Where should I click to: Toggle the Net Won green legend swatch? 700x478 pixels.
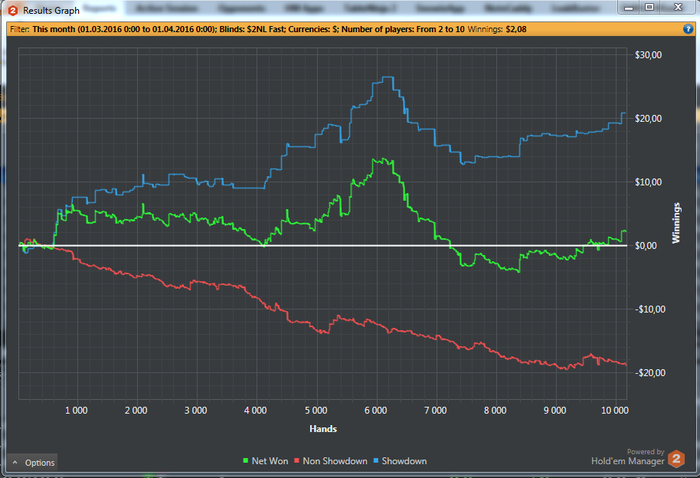[245, 461]
